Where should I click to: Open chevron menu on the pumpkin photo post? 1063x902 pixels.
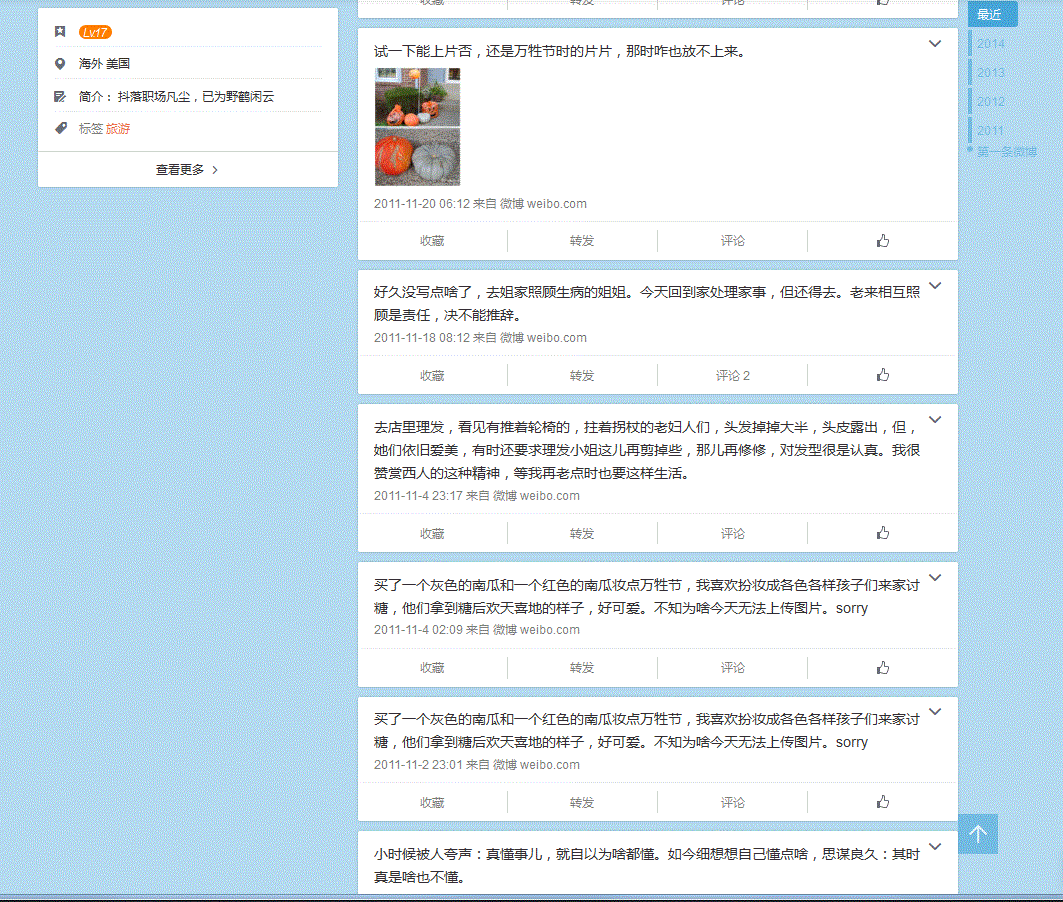935,44
